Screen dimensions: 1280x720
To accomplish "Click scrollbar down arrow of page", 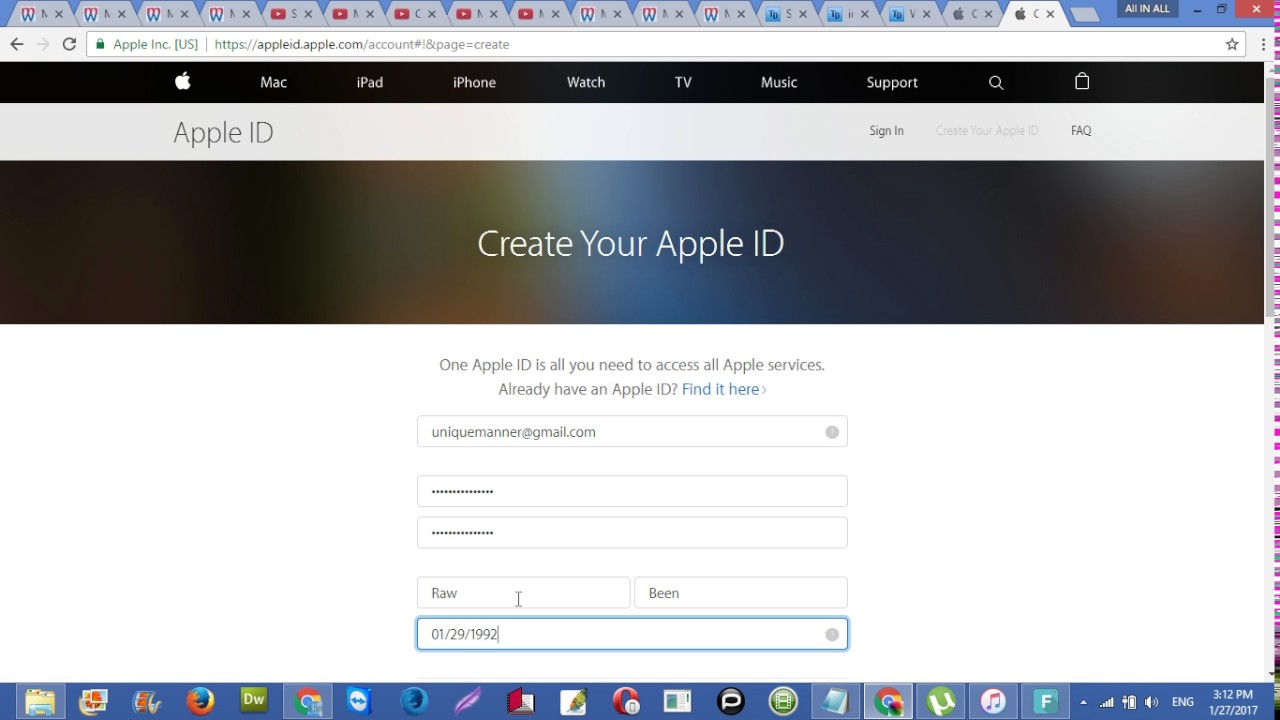I will click(x=1272, y=673).
